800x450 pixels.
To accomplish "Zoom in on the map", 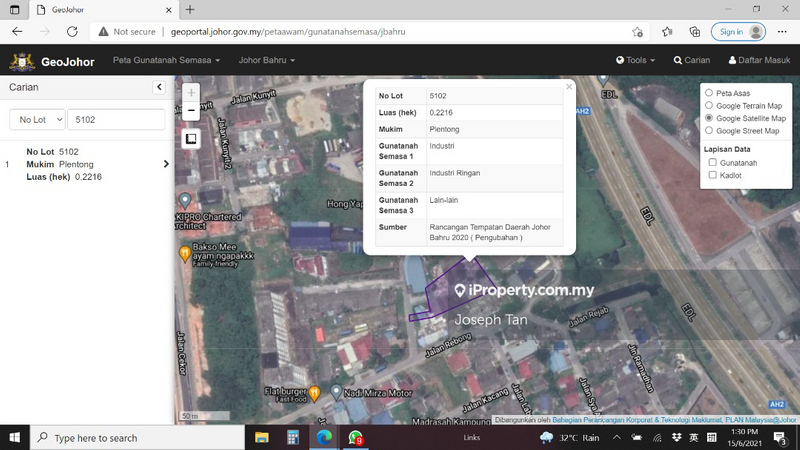I will [x=191, y=93].
